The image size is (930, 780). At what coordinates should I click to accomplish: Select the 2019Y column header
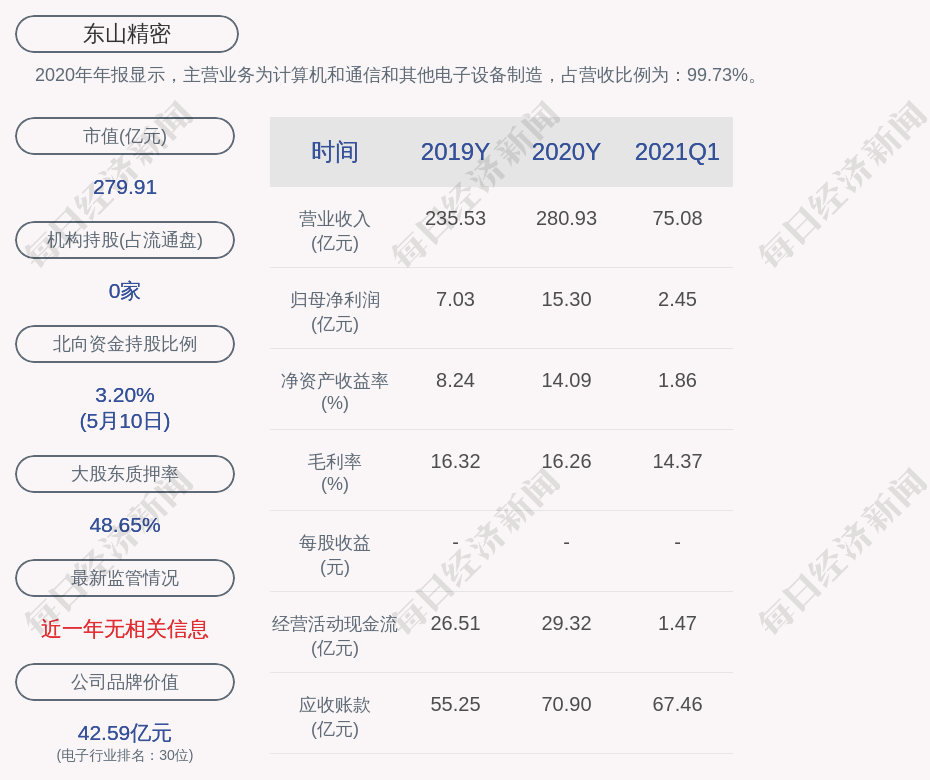[x=455, y=152]
